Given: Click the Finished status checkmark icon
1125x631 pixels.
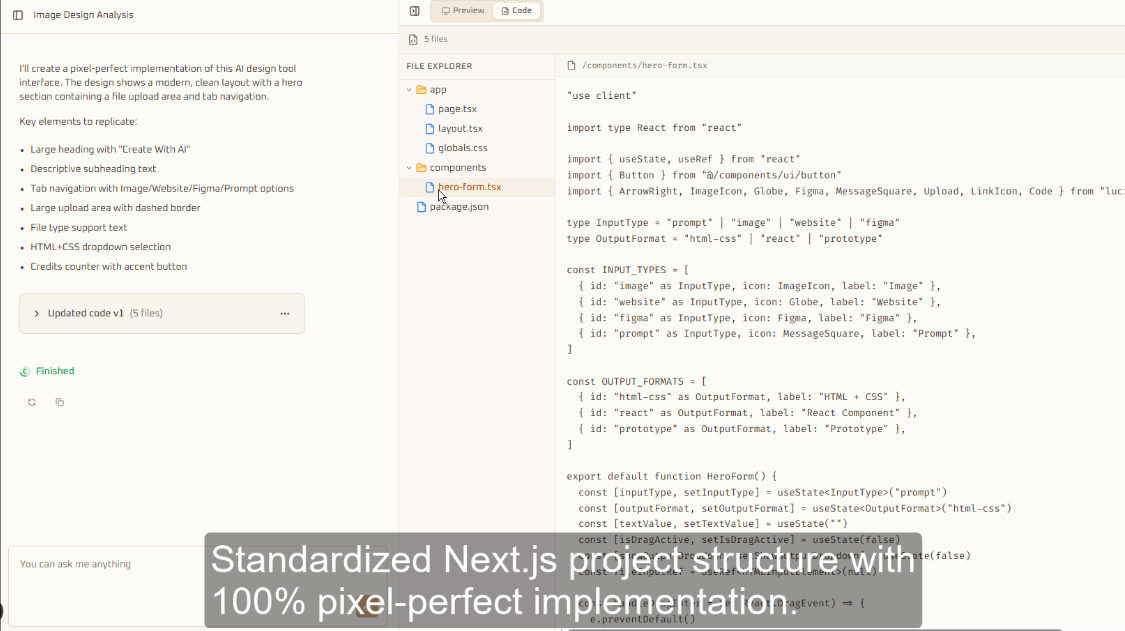Looking at the screenshot, I should point(25,370).
